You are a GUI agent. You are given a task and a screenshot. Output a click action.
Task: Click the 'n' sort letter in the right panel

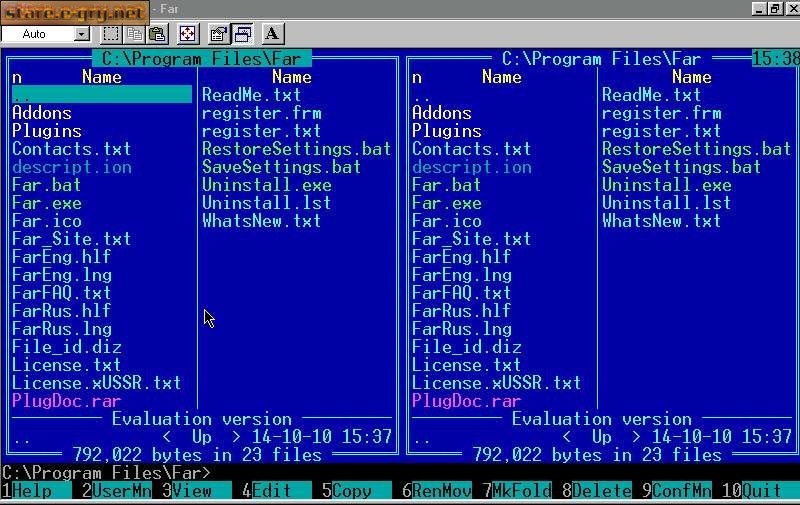coord(417,77)
